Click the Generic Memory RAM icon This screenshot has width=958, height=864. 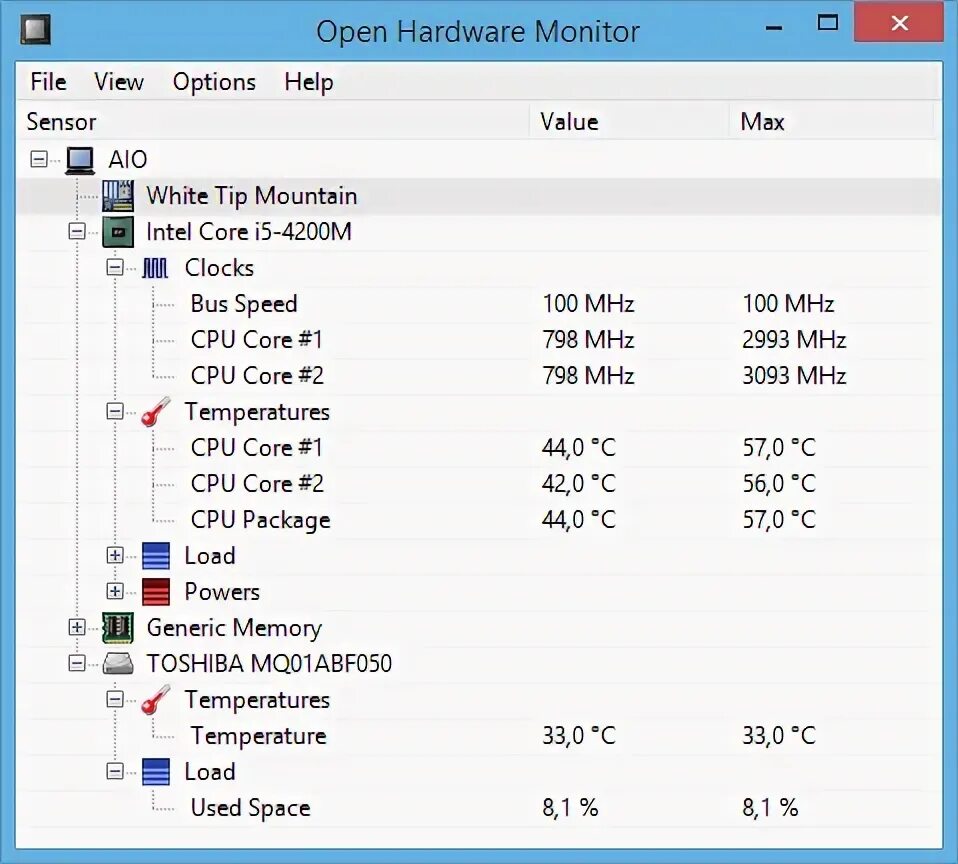118,628
